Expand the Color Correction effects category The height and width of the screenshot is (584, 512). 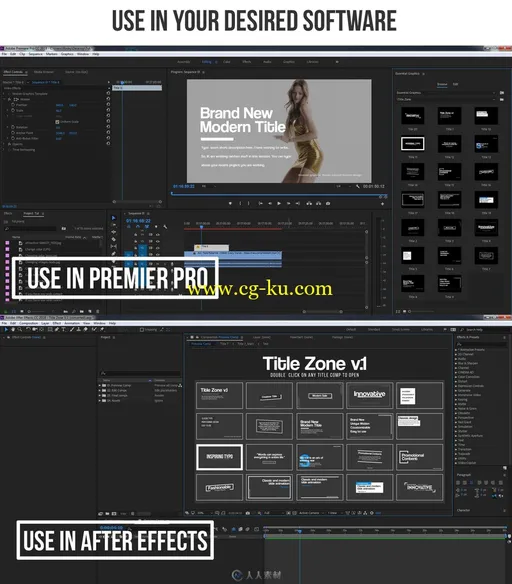tap(456, 377)
